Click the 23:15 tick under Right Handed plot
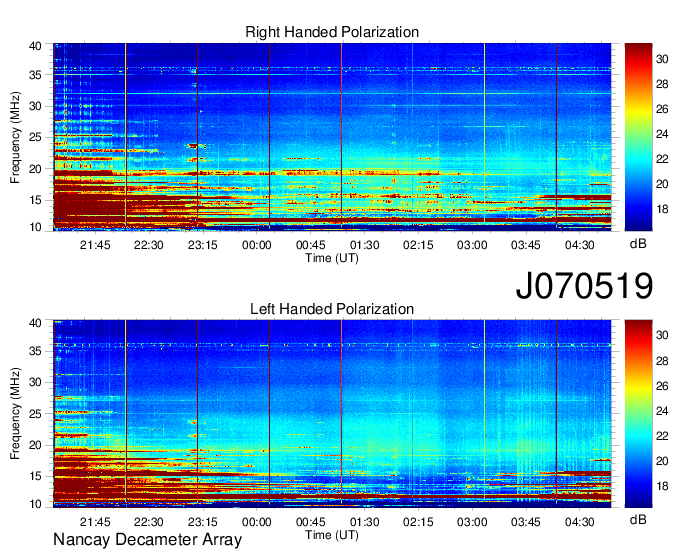Viewport: 680px width, 552px height. click(x=203, y=245)
